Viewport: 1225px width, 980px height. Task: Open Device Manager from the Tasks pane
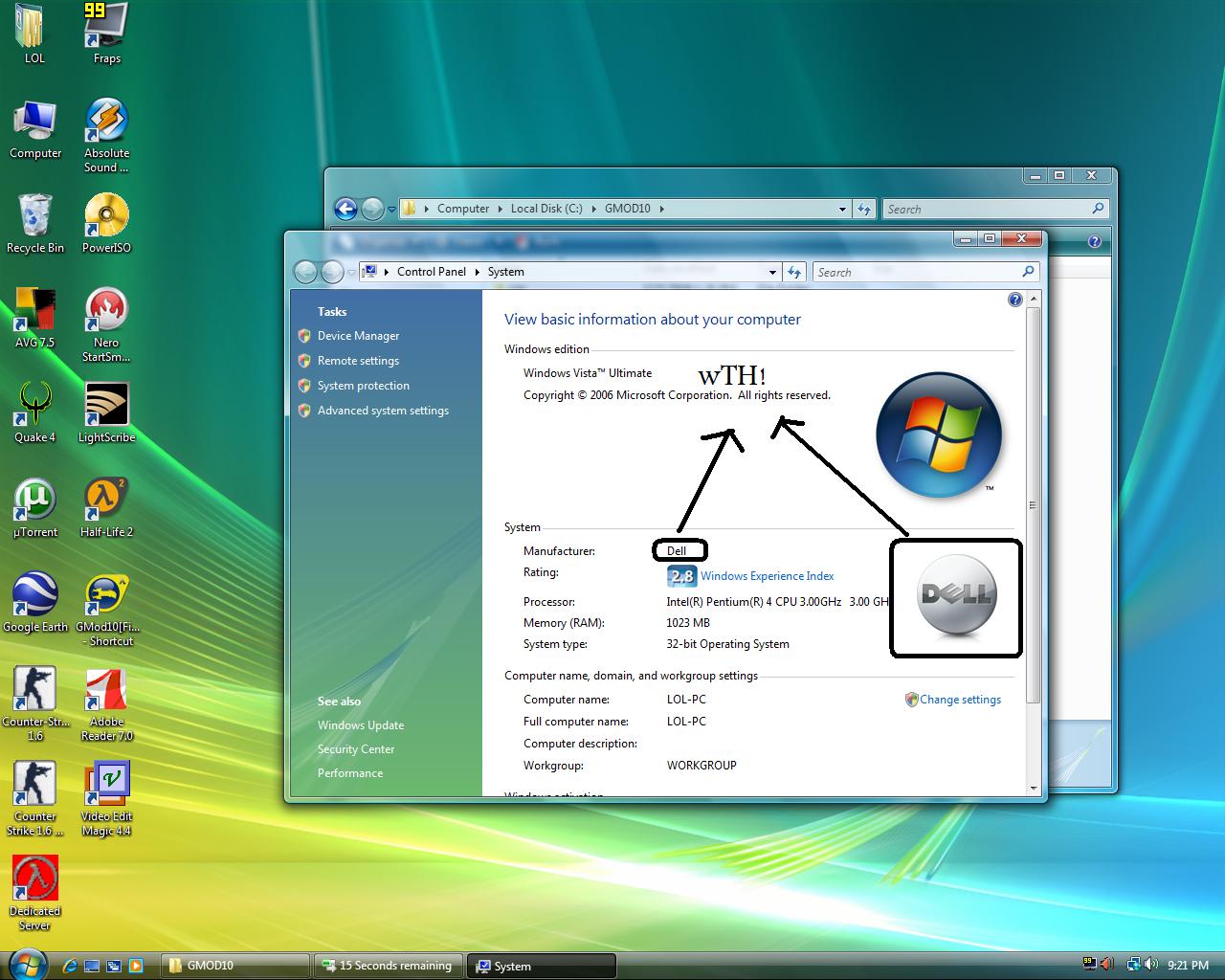click(x=358, y=336)
